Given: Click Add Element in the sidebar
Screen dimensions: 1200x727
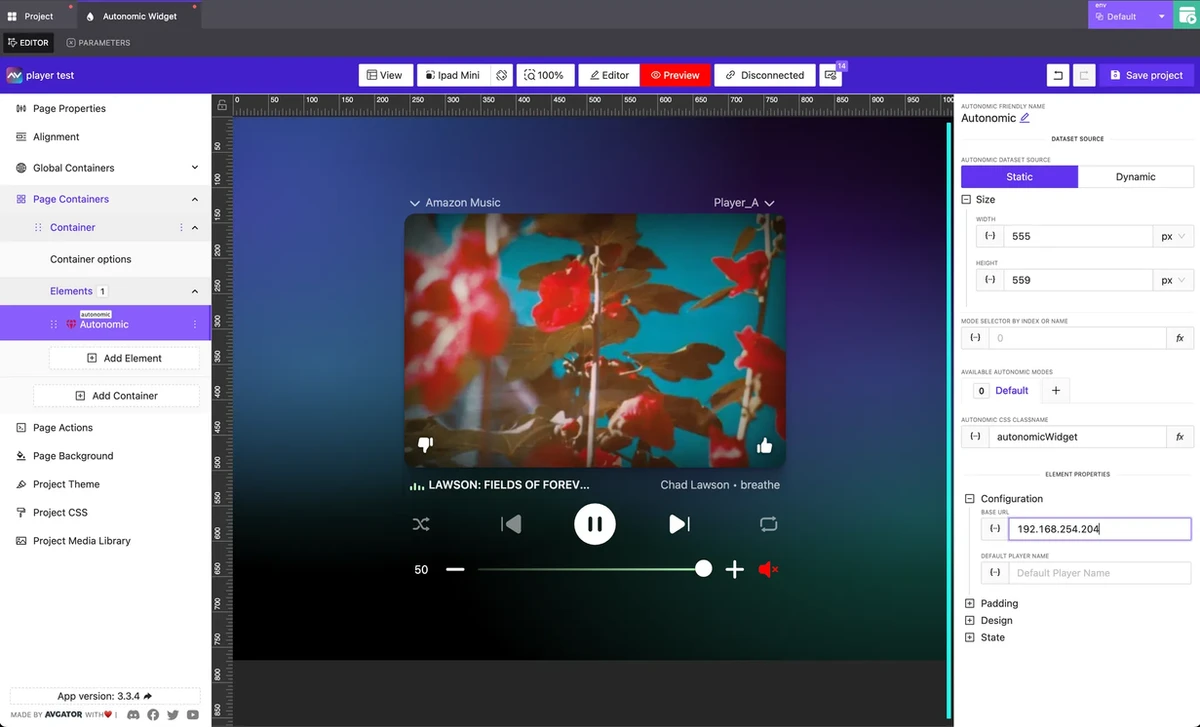Looking at the screenshot, I should [124, 357].
